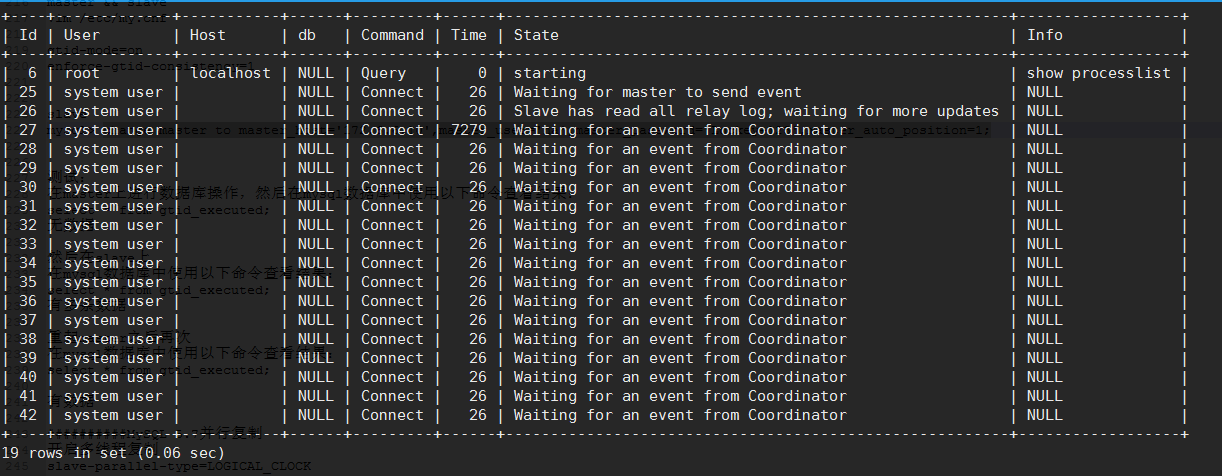Click the 'Command' column header
1222x476 pixels.
point(392,35)
